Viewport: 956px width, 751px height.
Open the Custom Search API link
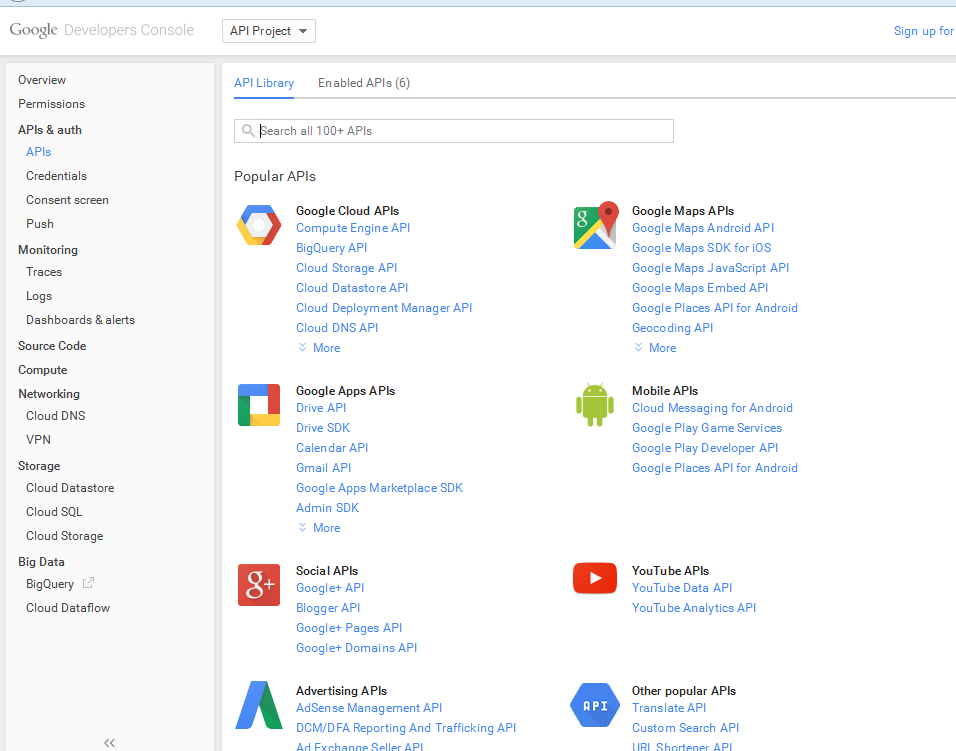(685, 728)
